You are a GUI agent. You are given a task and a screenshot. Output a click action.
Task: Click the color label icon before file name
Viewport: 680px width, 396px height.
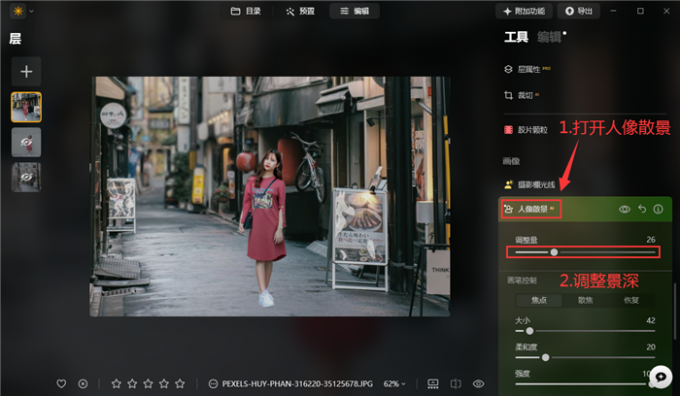tap(213, 384)
